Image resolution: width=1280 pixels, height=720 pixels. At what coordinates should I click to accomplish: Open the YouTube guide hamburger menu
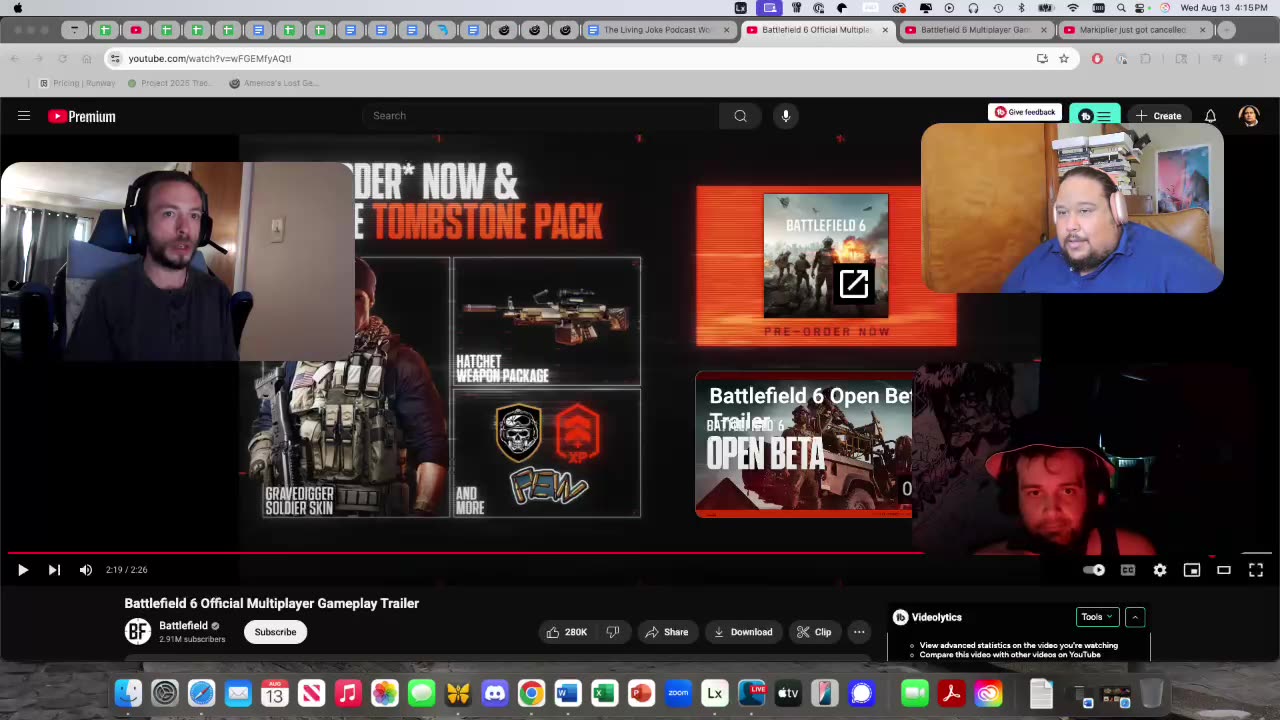point(24,116)
